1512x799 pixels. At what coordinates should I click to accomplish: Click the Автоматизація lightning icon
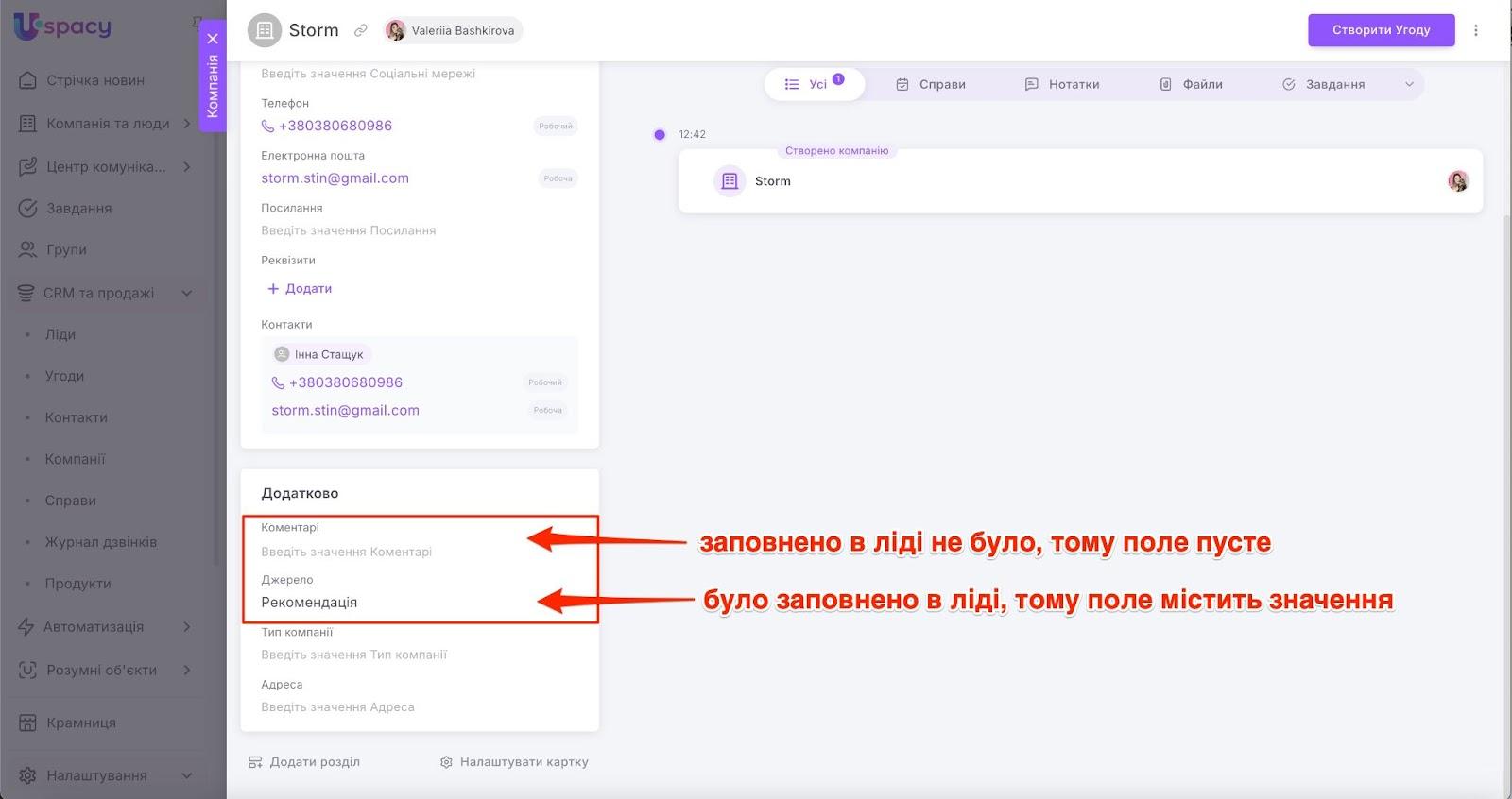[26, 626]
